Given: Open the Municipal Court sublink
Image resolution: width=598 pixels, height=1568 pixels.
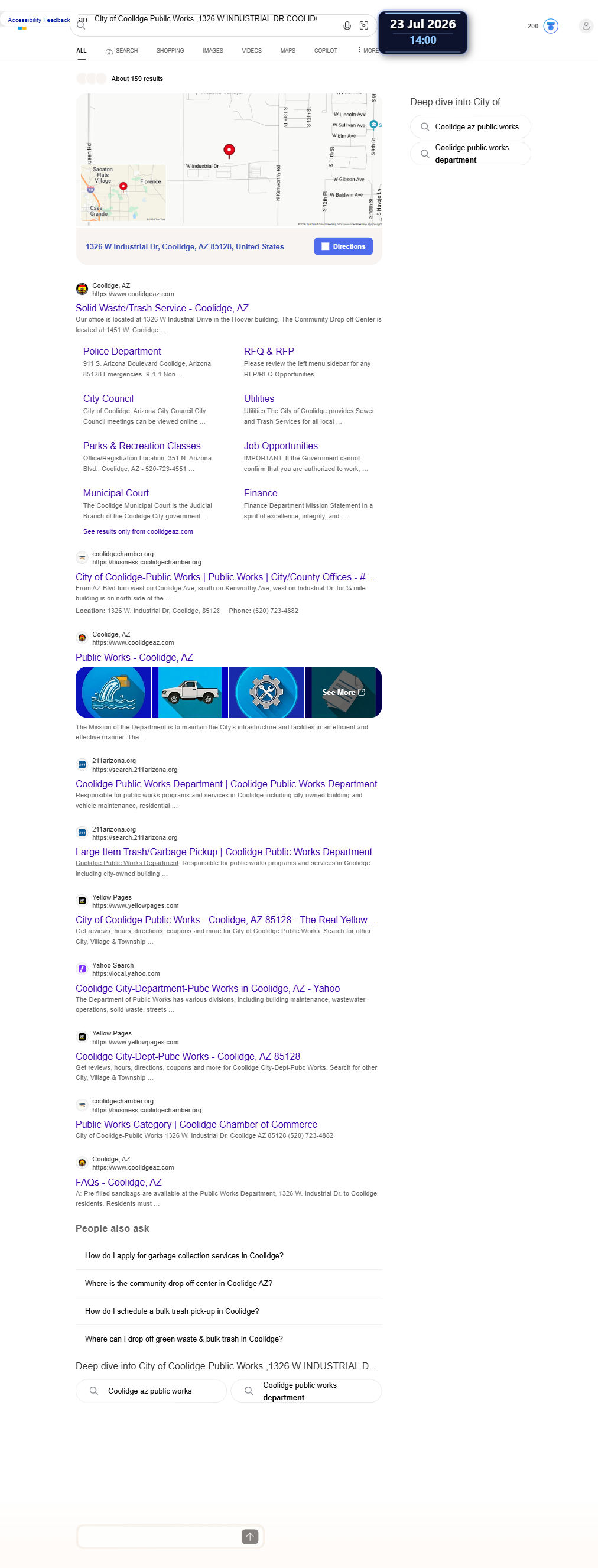Looking at the screenshot, I should [116, 493].
